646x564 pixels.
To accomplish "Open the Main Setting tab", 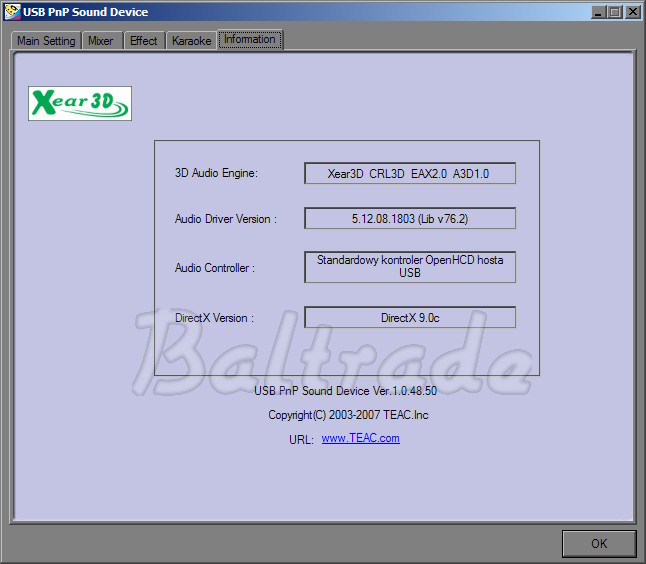I will [46, 41].
